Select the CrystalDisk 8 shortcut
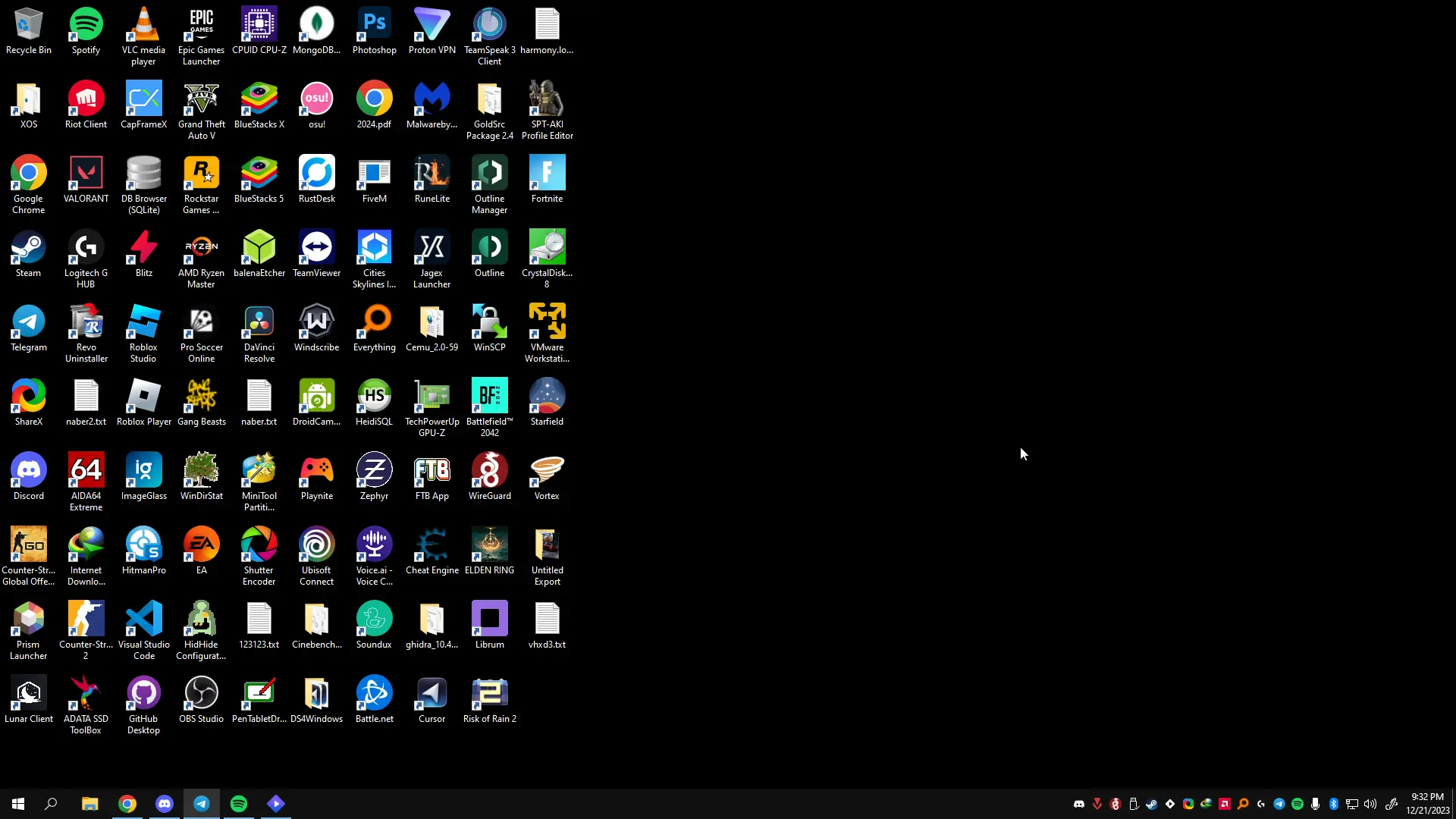This screenshot has height=819, width=1456. [x=548, y=259]
